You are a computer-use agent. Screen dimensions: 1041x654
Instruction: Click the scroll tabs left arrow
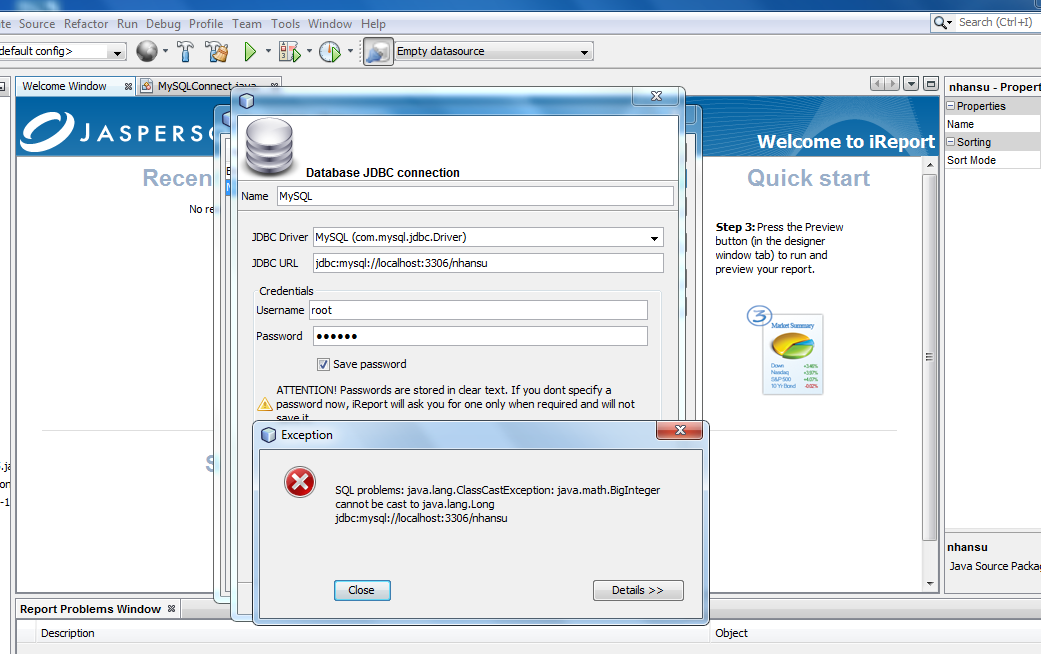coord(878,84)
